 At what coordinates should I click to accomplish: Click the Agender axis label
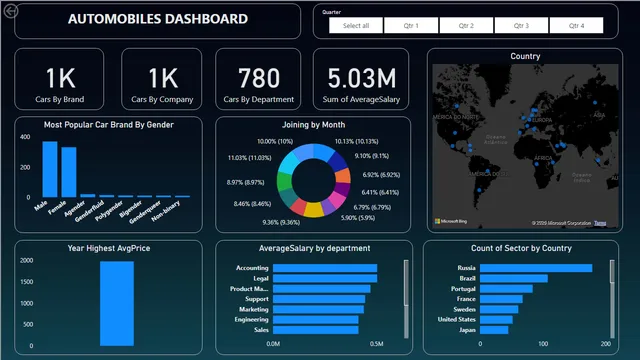click(x=75, y=208)
